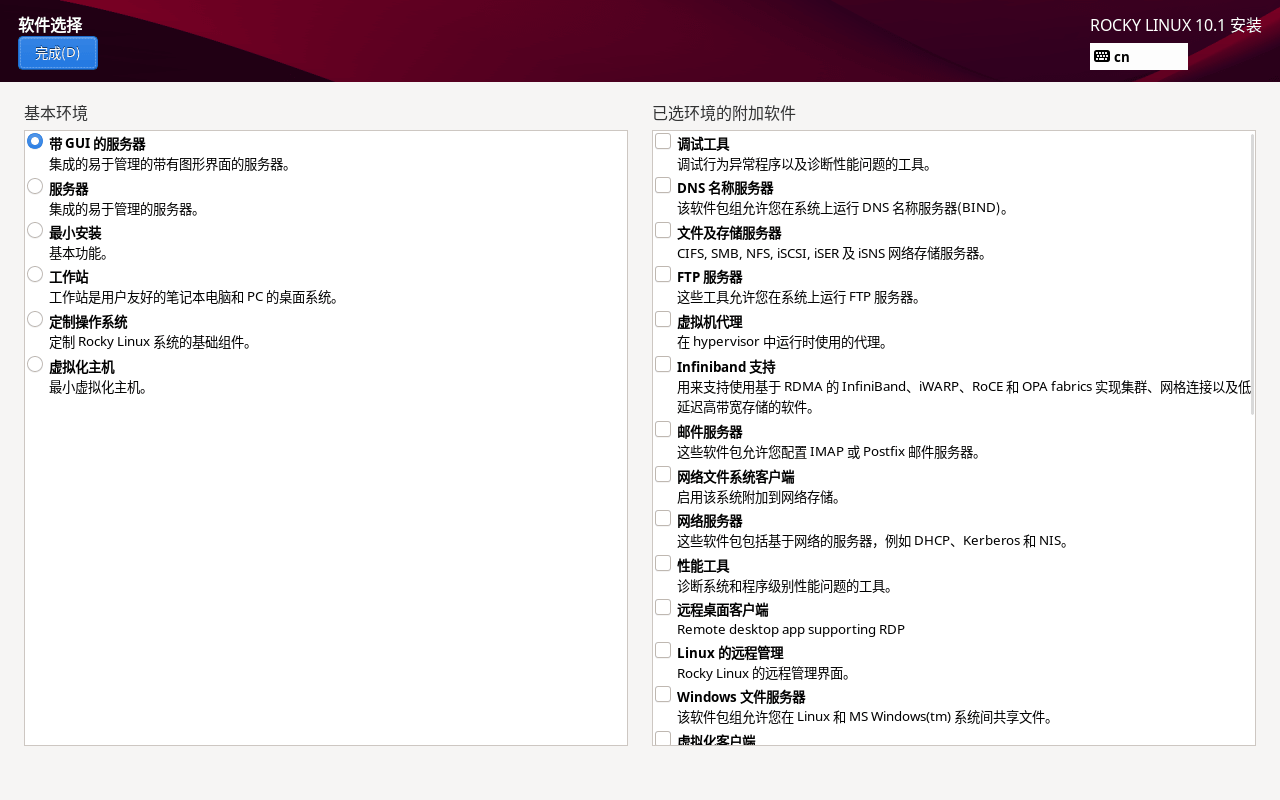
Task: Tick the 远程桌面客户端 checkbox
Action: point(663,607)
